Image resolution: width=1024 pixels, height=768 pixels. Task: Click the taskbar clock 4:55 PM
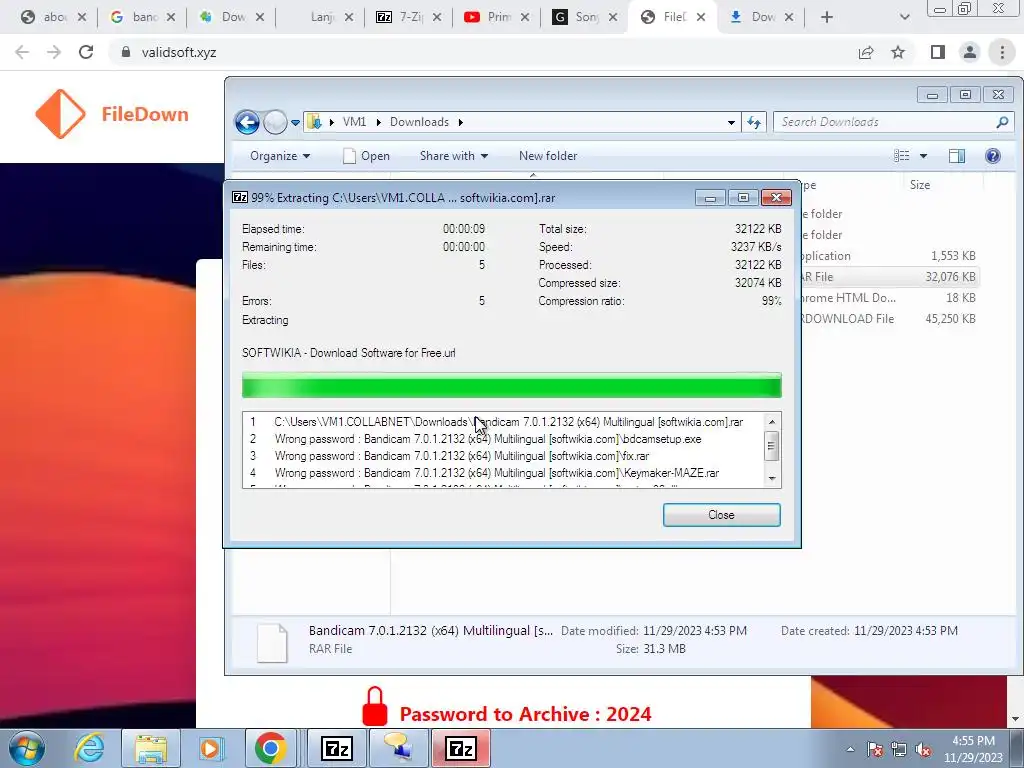pos(973,749)
